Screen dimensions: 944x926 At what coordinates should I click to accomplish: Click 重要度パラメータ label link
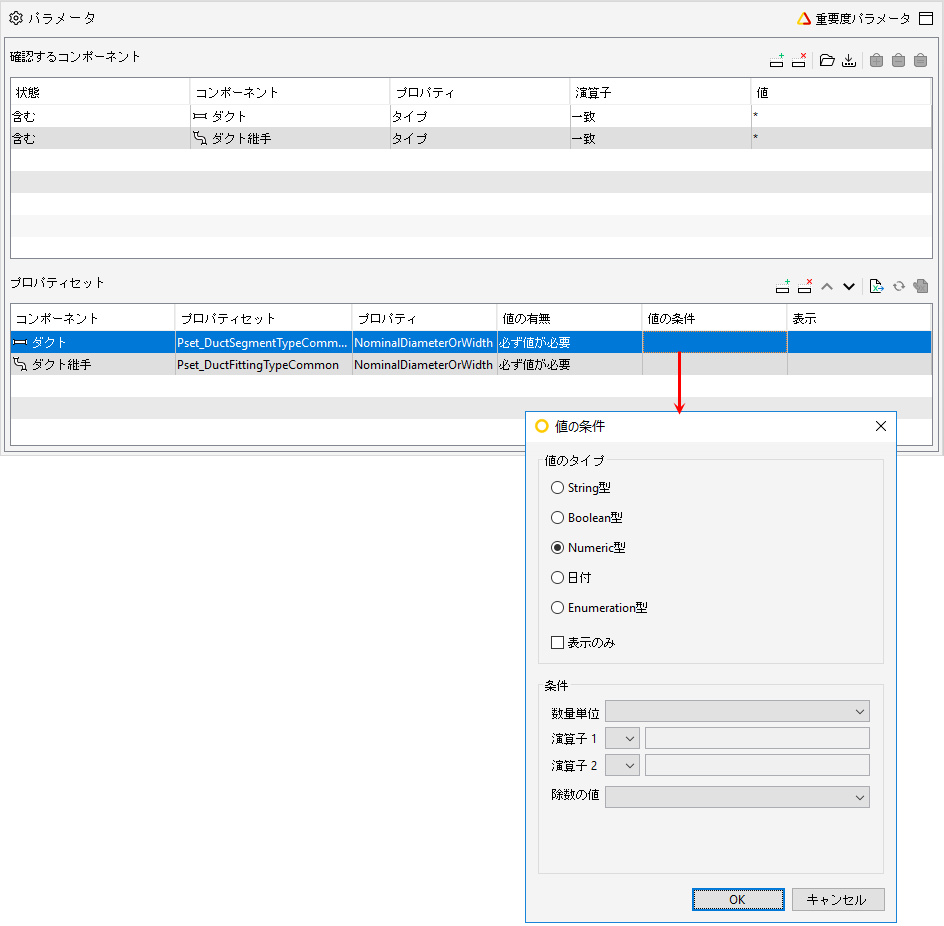click(x=863, y=19)
